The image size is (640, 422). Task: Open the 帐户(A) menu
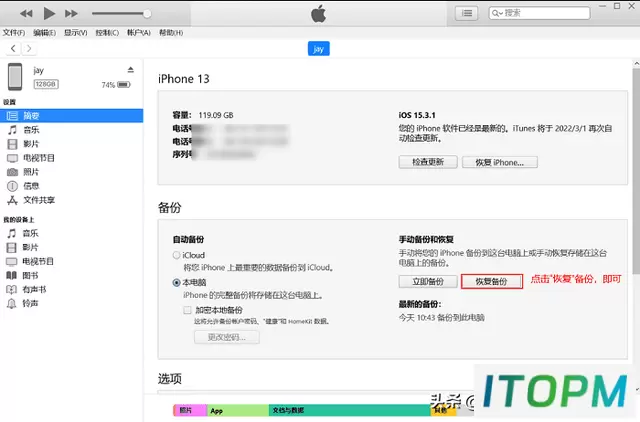coord(139,33)
